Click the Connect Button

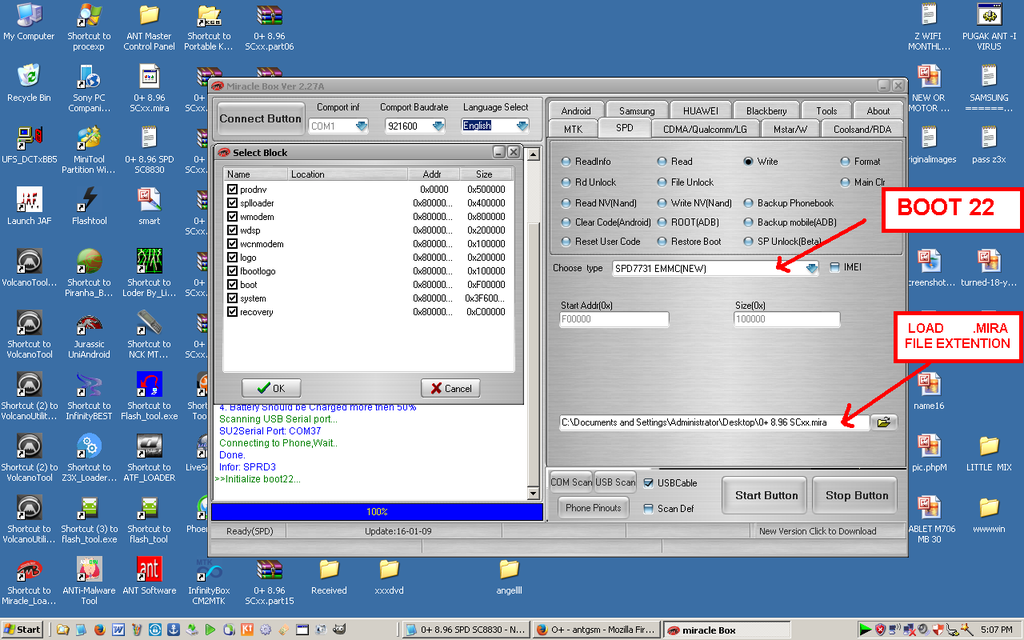[261, 119]
